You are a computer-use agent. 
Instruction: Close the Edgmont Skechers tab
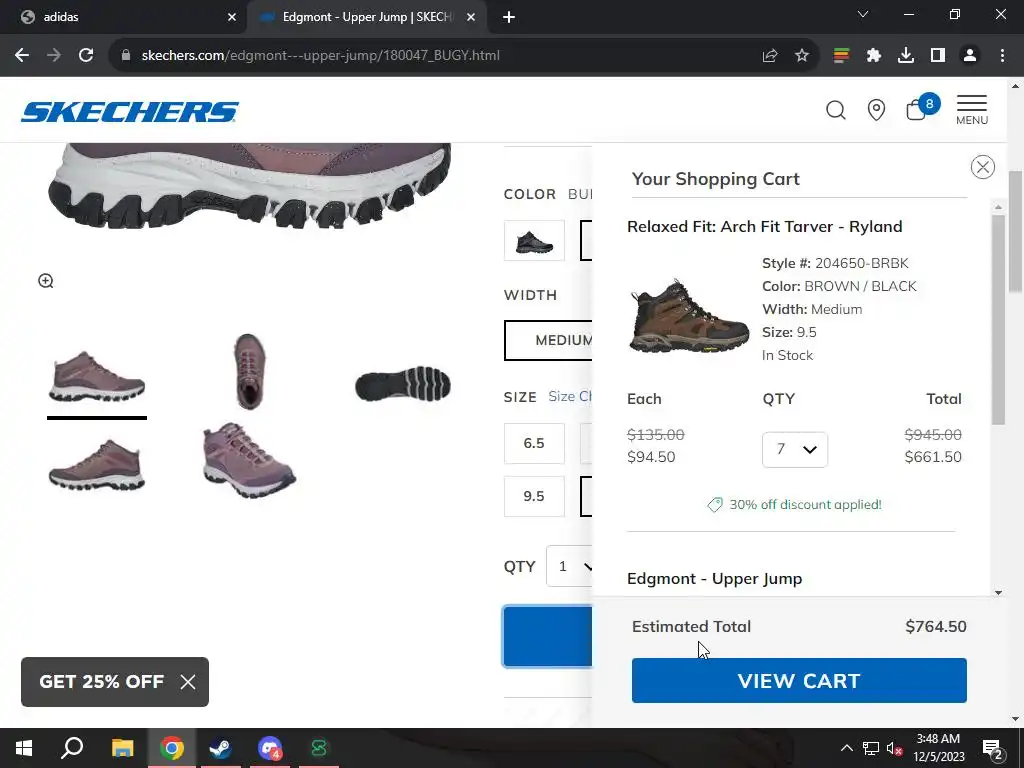click(x=470, y=17)
